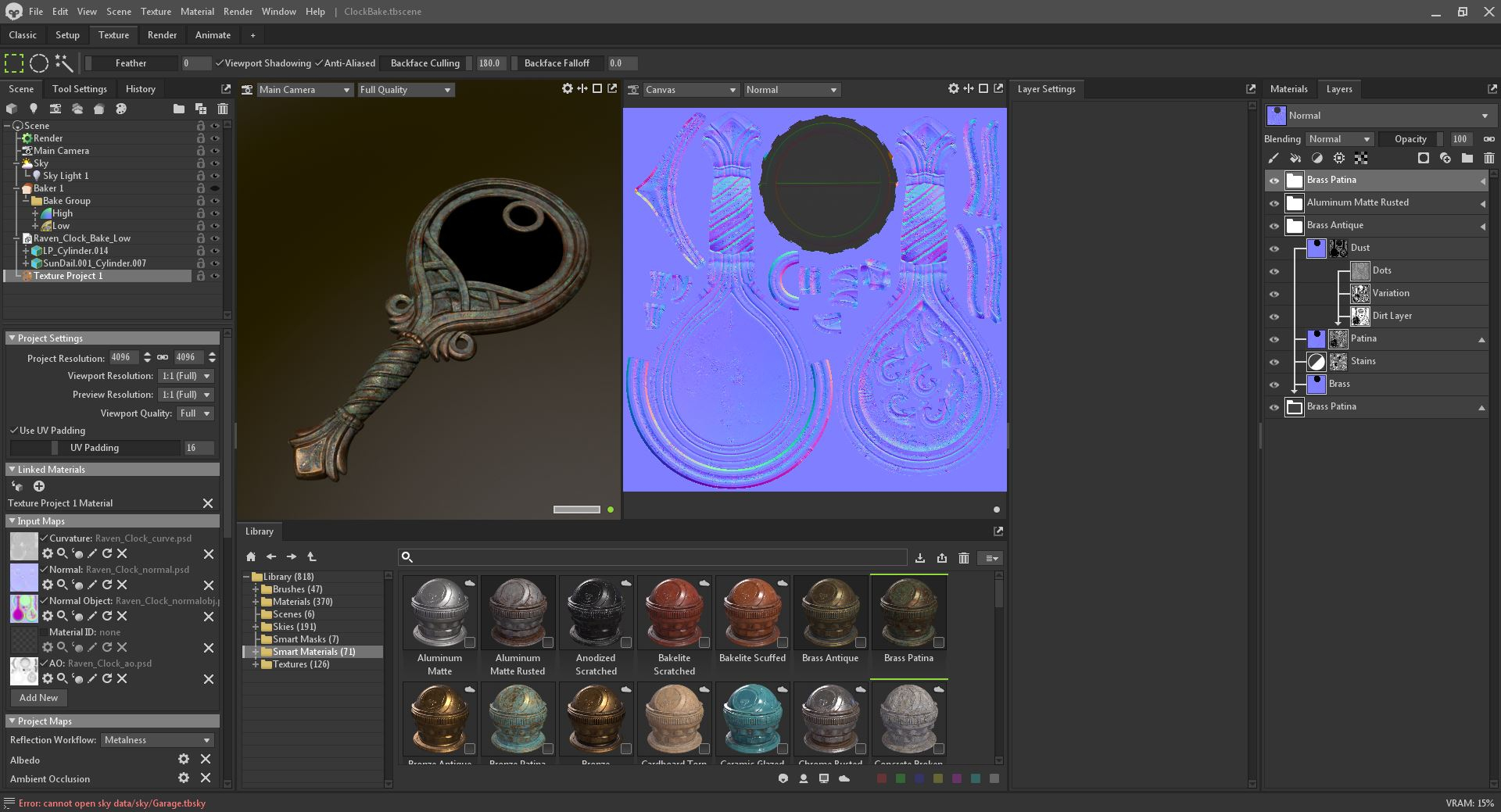Open the Full Quality dropdown
This screenshot has width=1501, height=812.
tap(406, 90)
